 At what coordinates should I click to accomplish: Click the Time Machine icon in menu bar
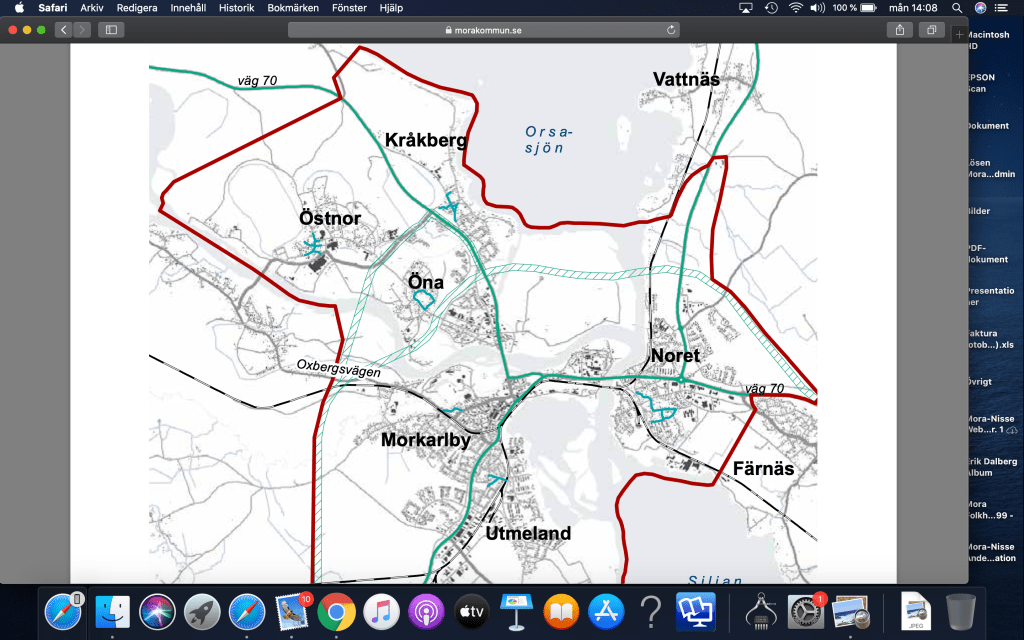(x=771, y=8)
